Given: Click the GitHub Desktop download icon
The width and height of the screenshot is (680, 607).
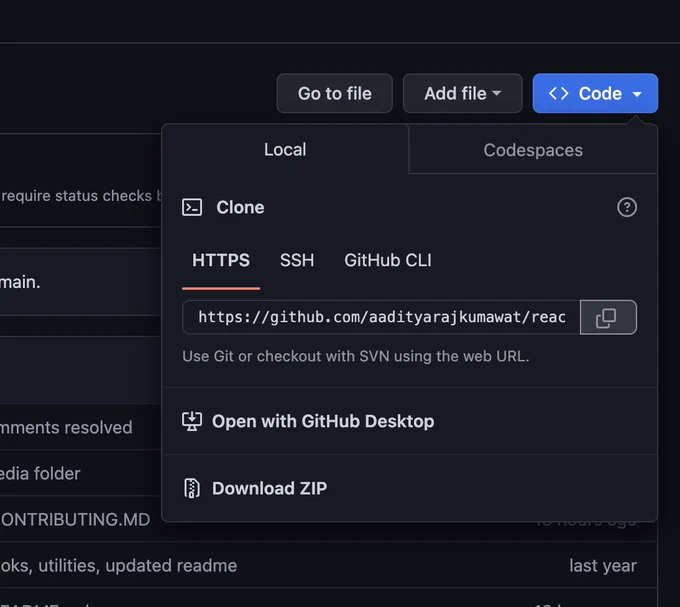Looking at the screenshot, I should pos(192,421).
